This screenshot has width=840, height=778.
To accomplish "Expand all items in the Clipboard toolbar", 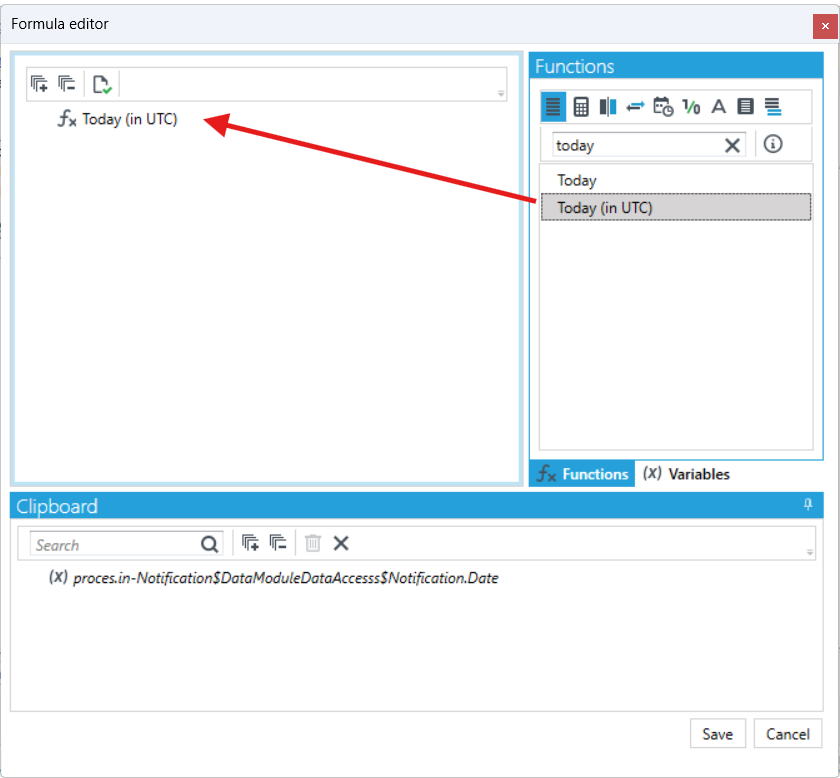I will [250, 543].
